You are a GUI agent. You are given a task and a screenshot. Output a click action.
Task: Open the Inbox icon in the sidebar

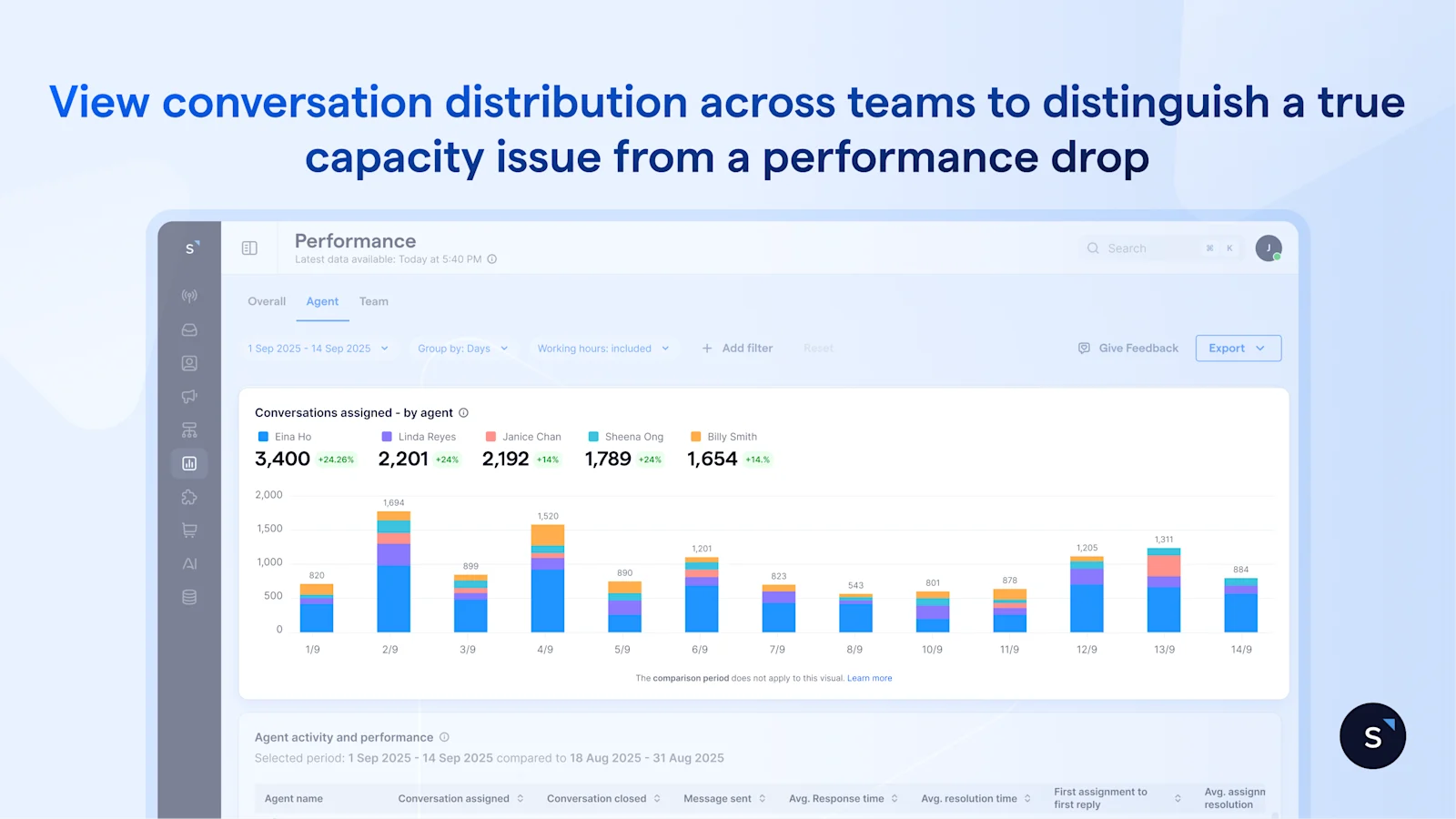pos(189,329)
